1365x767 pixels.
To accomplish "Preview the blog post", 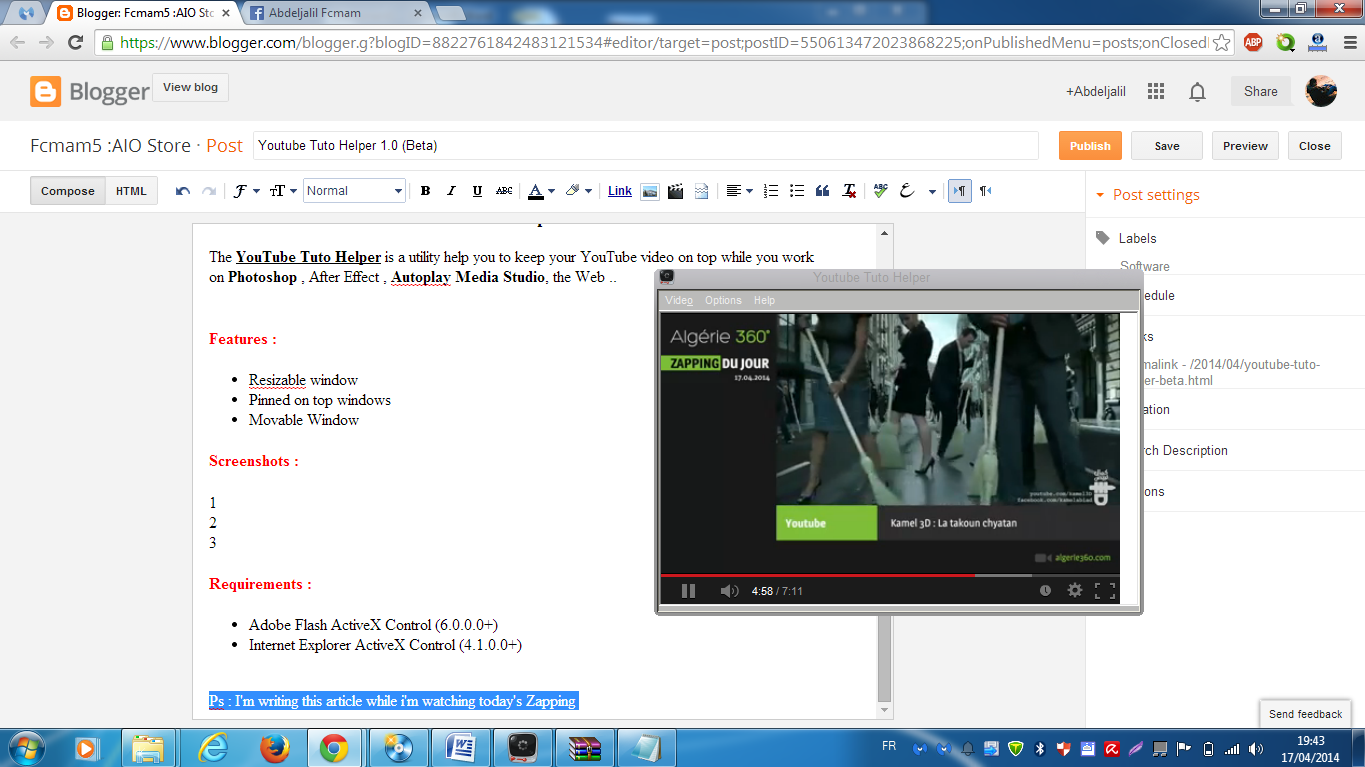I will [x=1245, y=146].
